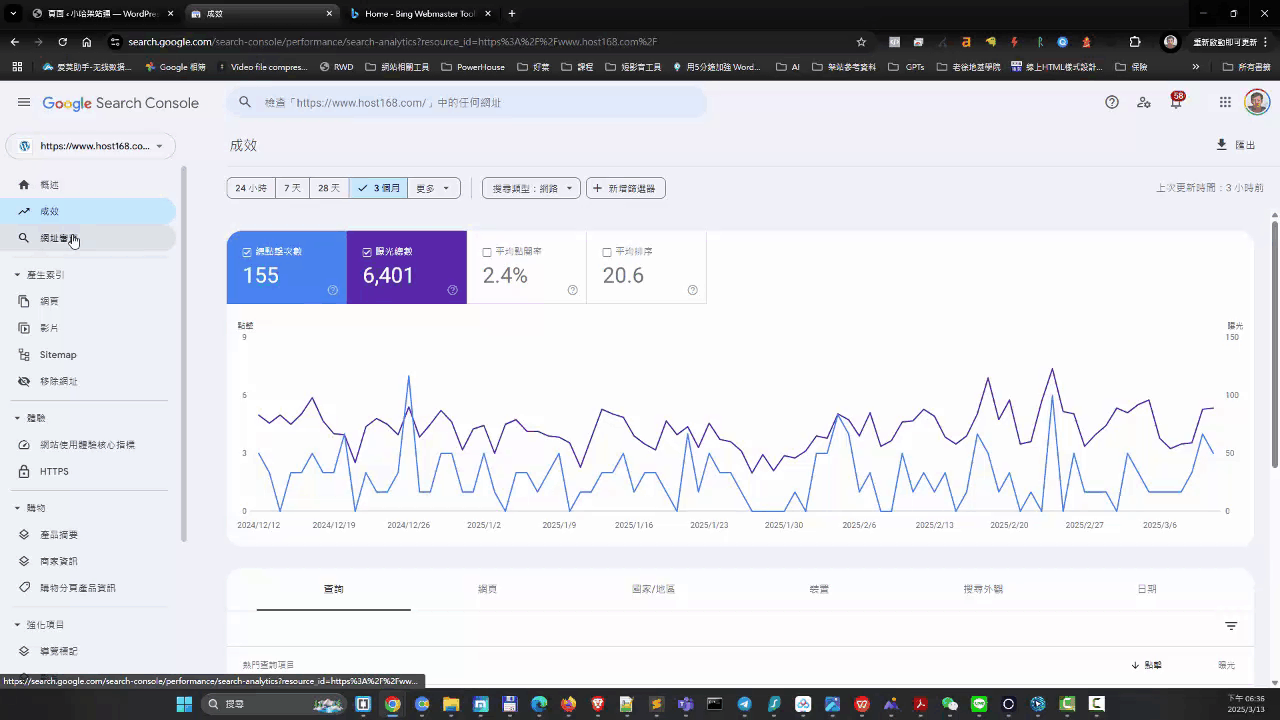Click the table filter rows icon
The width and height of the screenshot is (1280, 720).
coord(1231,626)
